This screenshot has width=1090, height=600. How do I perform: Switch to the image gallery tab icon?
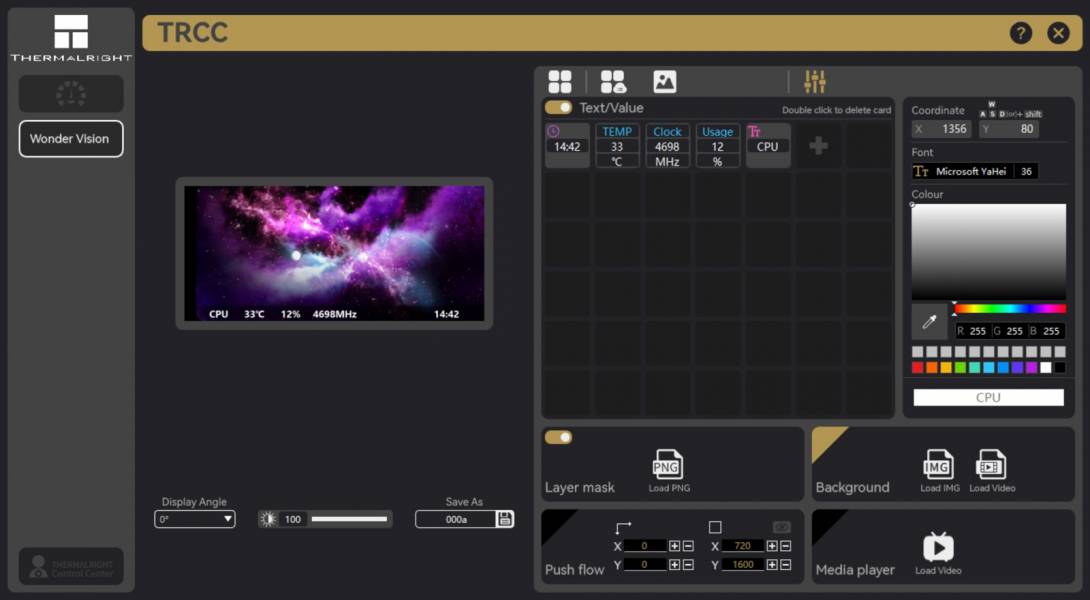pos(665,82)
